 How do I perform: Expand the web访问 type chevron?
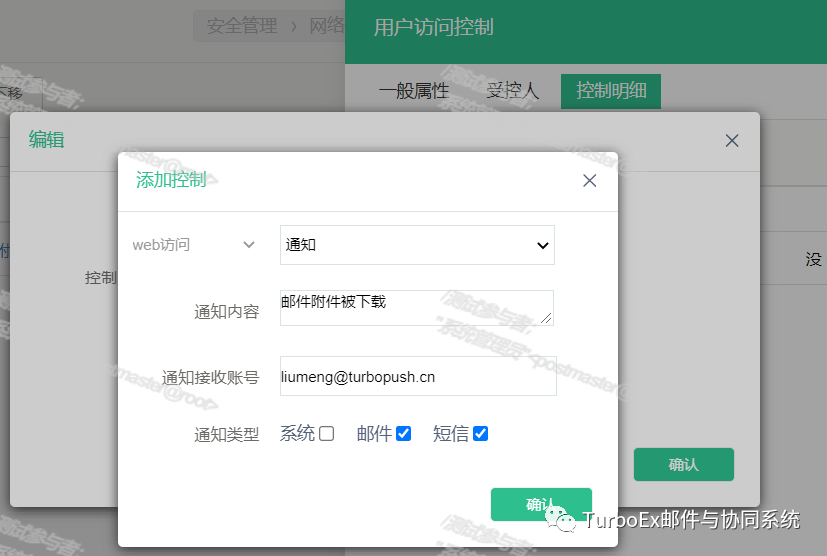point(249,244)
